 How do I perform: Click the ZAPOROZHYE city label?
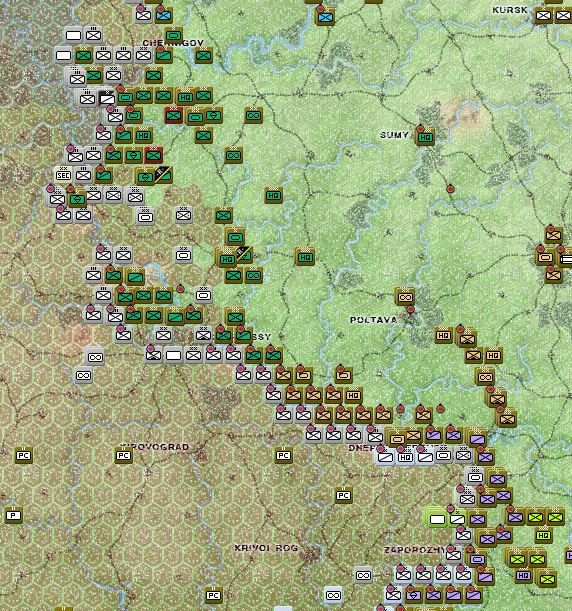tap(414, 550)
